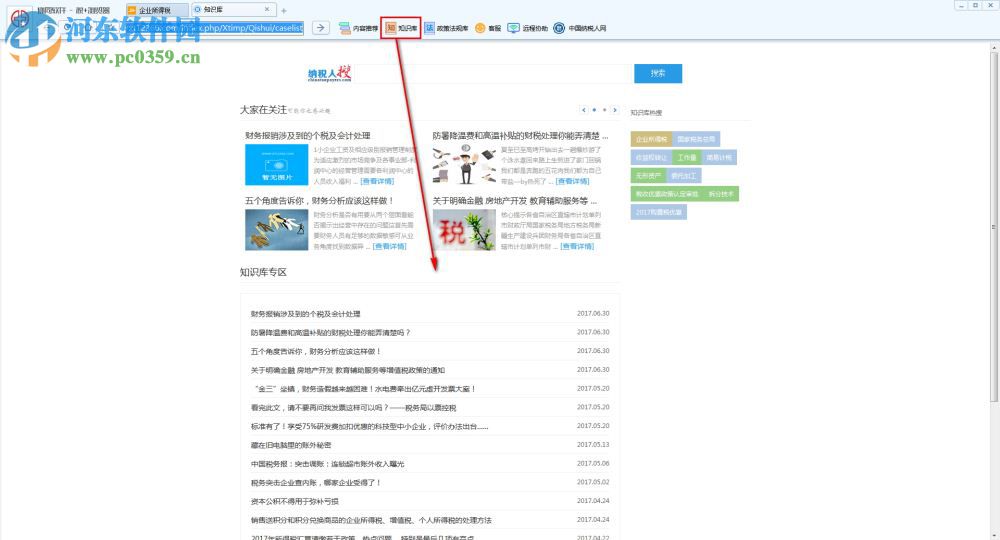Open 中国纳税人网 toolbar icon
Screen dimensions: 1000x540
(x=580, y=28)
